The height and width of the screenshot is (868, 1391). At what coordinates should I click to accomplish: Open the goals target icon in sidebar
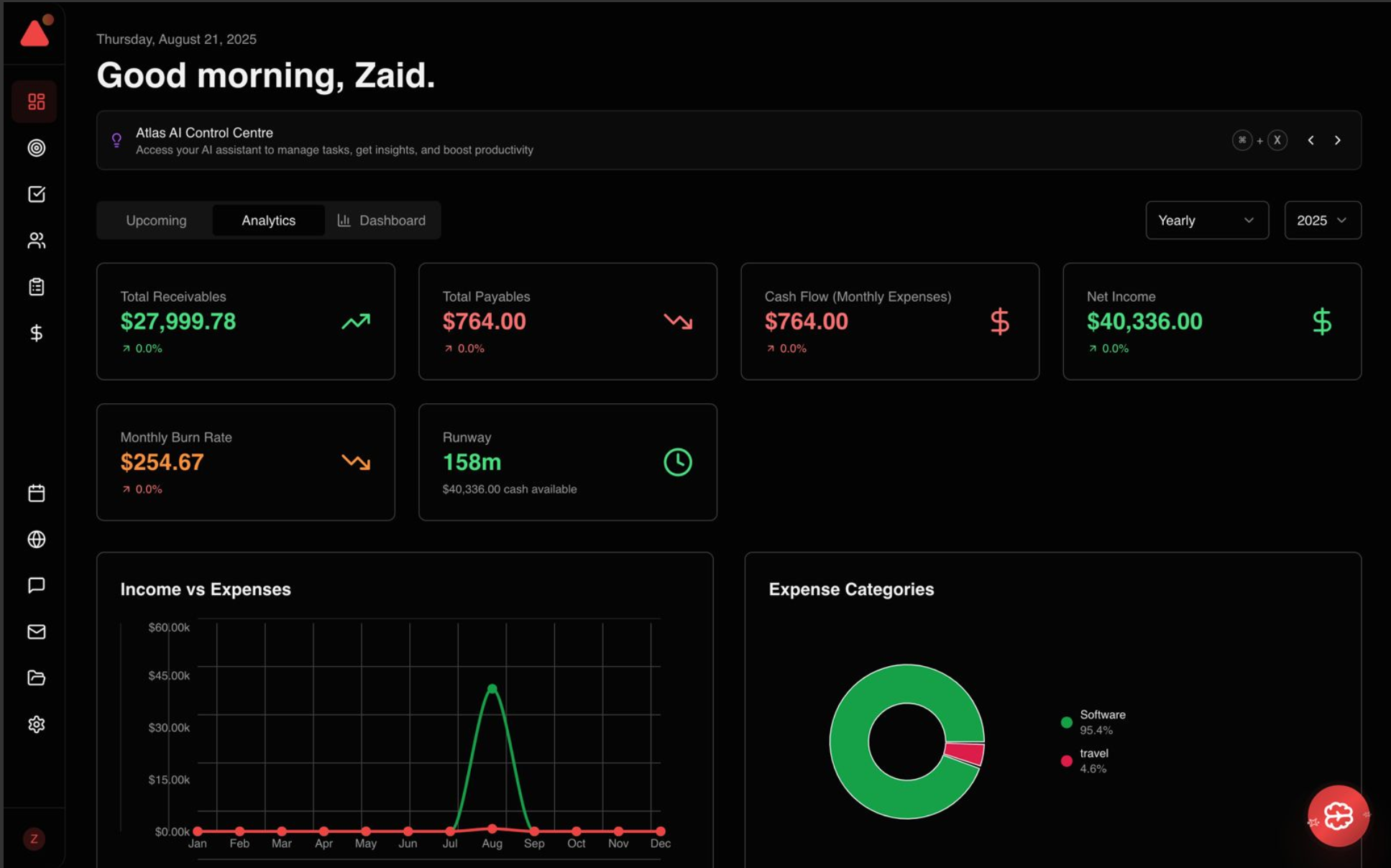click(36, 148)
